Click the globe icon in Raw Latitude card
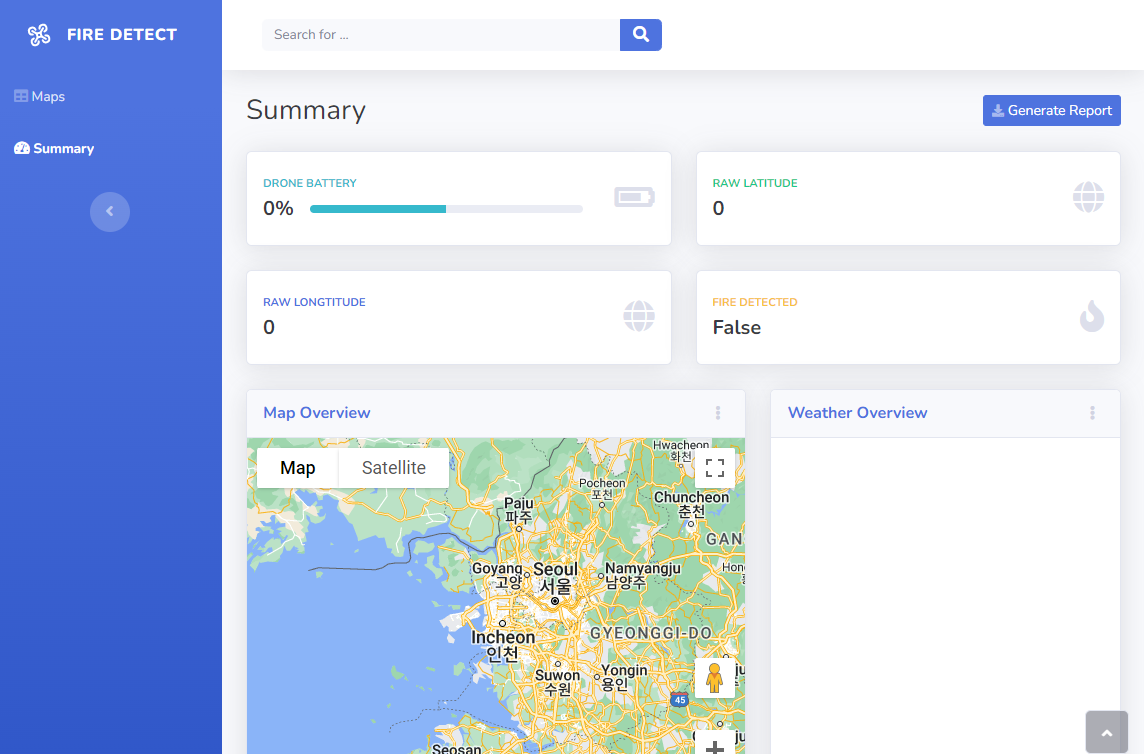This screenshot has height=754, width=1144. [x=1088, y=198]
